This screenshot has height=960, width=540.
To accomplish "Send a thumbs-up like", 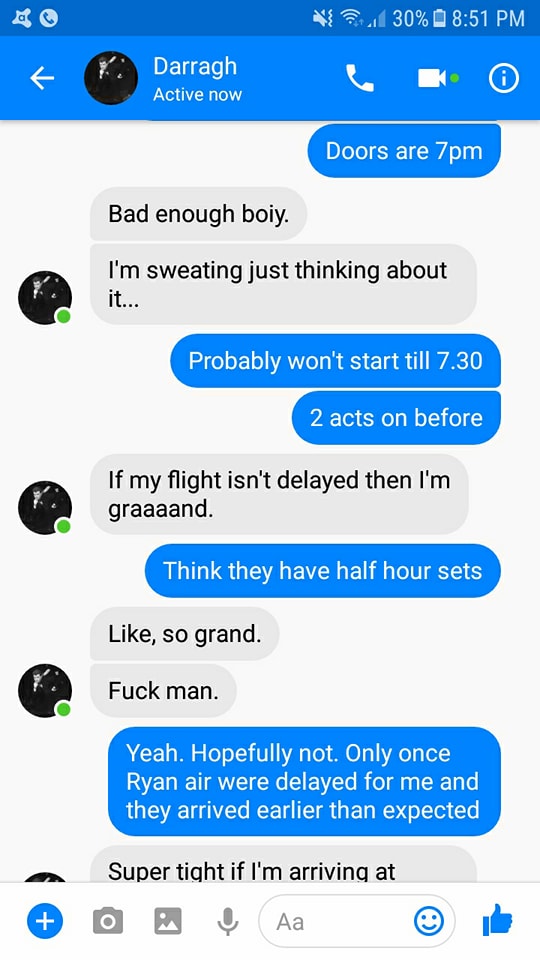I will (x=497, y=920).
